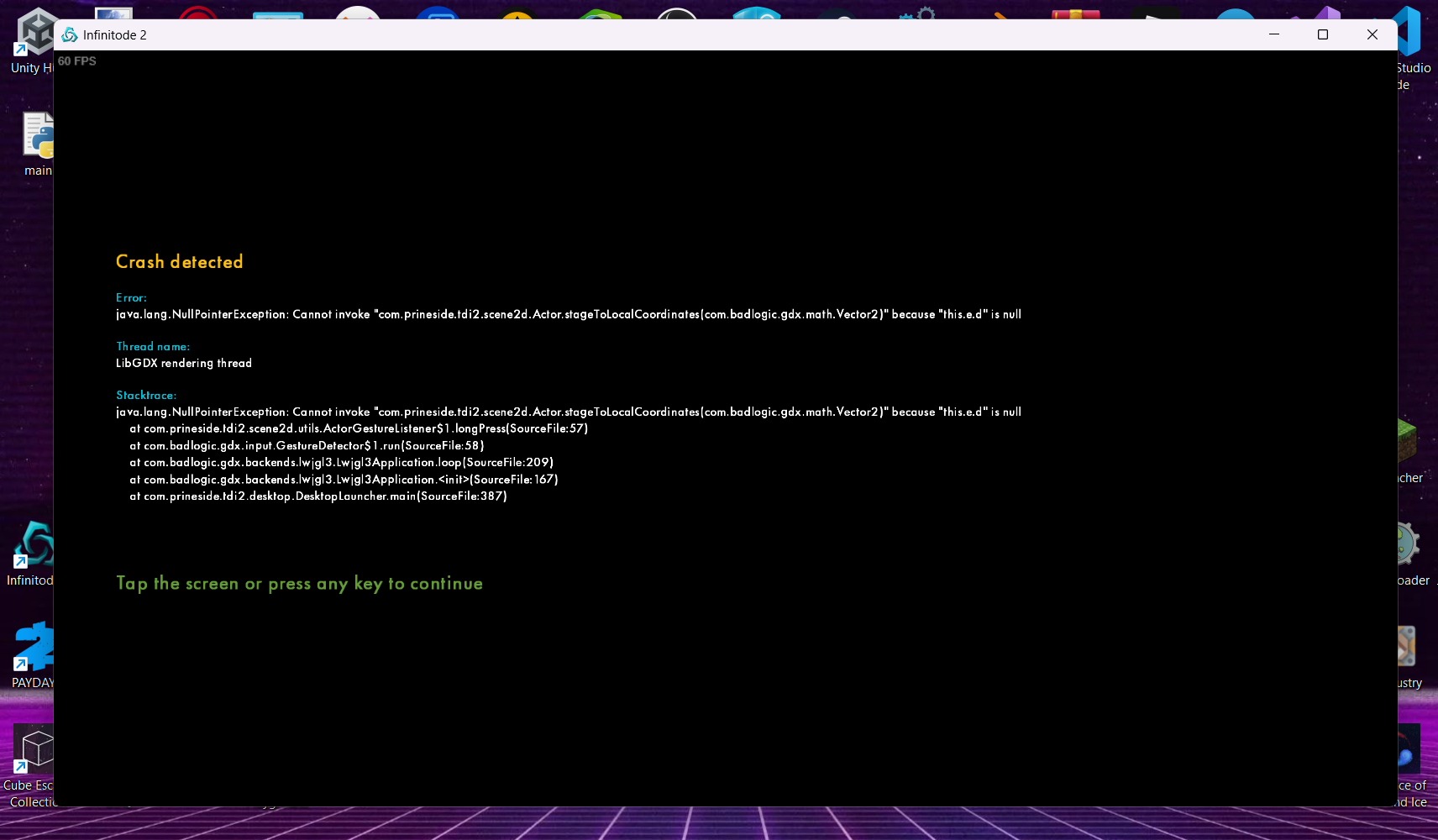Click the Crash detected heading
The image size is (1438, 840).
click(179, 262)
